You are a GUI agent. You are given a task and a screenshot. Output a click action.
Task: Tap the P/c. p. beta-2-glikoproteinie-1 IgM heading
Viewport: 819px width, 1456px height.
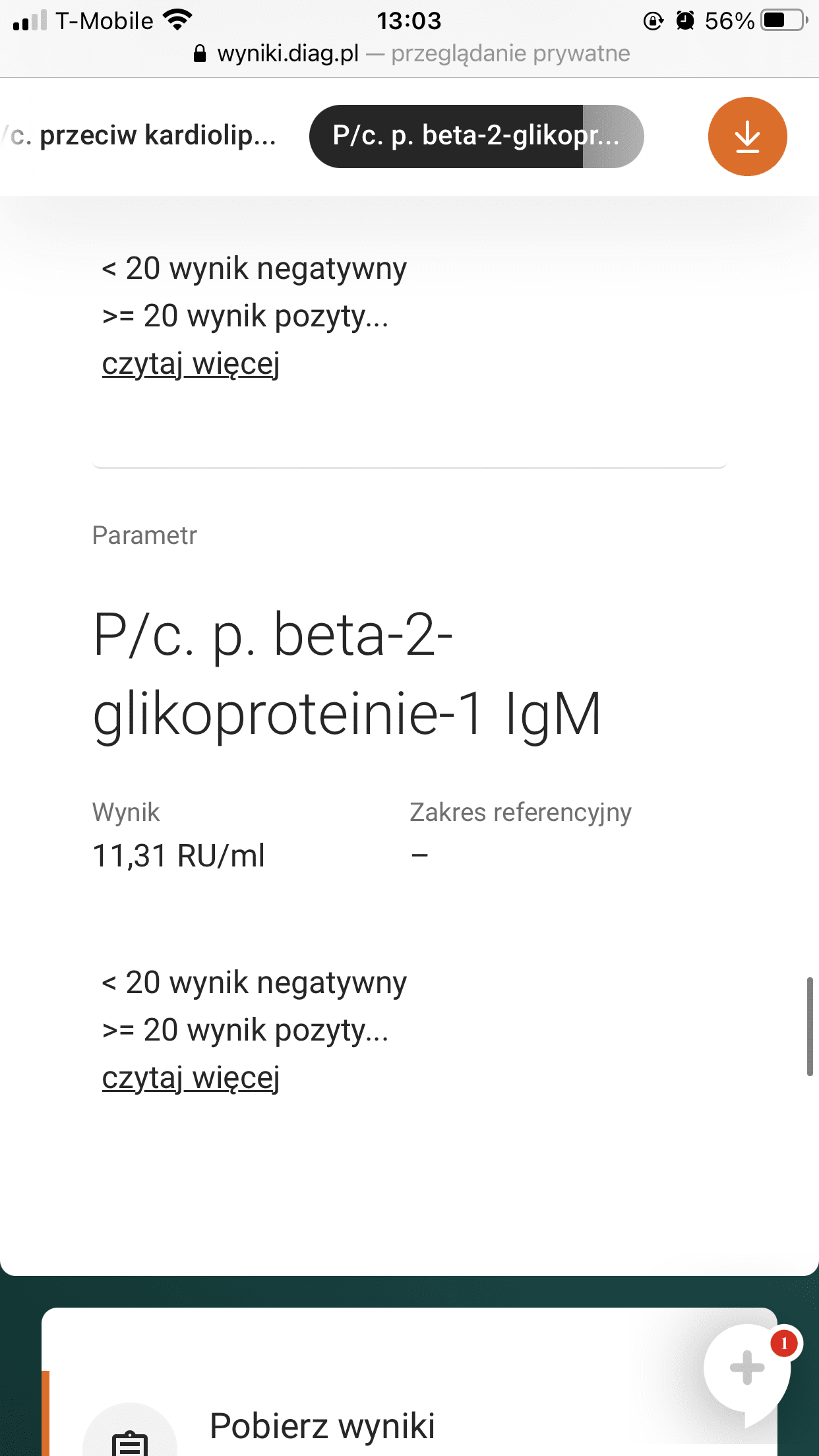pos(347,674)
